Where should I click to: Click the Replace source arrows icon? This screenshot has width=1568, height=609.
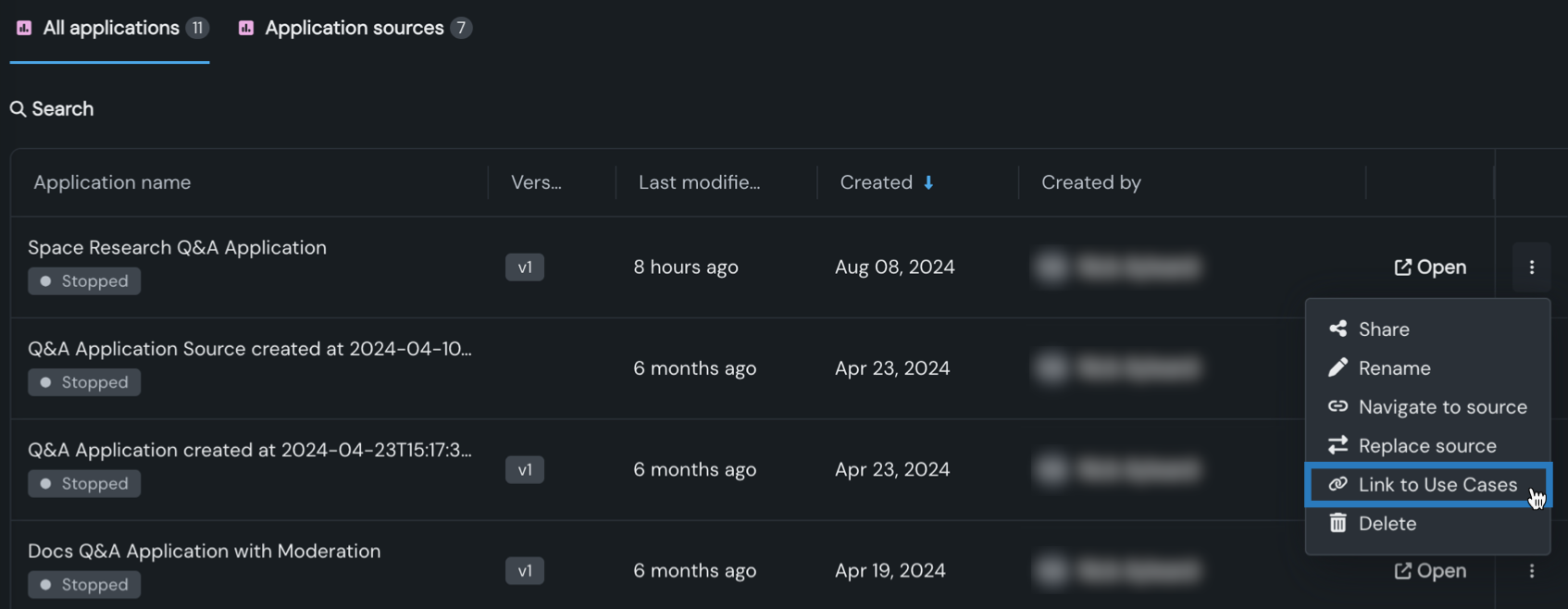pos(1338,445)
